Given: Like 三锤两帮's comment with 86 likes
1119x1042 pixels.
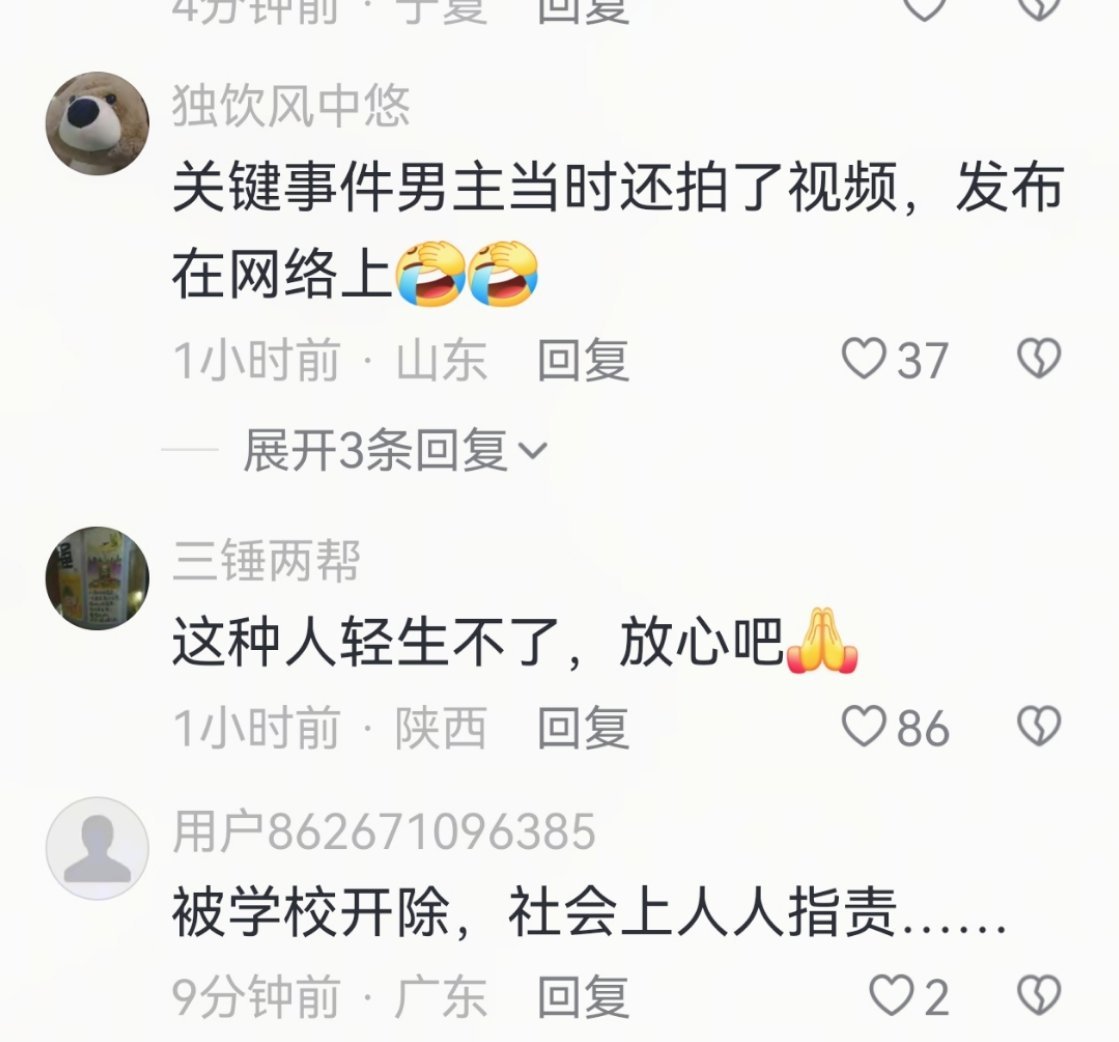Looking at the screenshot, I should [x=864, y=727].
